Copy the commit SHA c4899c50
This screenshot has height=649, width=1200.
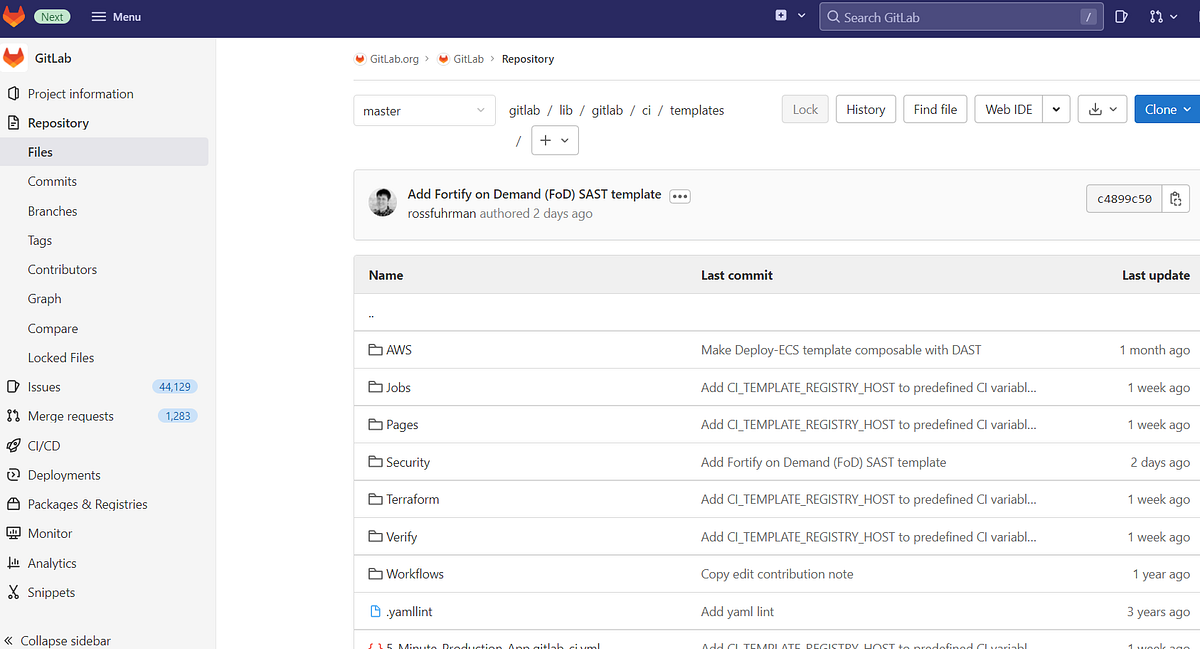pyautogui.click(x=1176, y=198)
